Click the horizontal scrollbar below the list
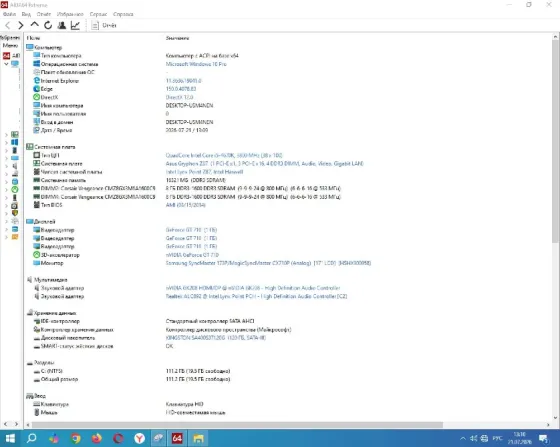560x447 pixels. [237, 425]
